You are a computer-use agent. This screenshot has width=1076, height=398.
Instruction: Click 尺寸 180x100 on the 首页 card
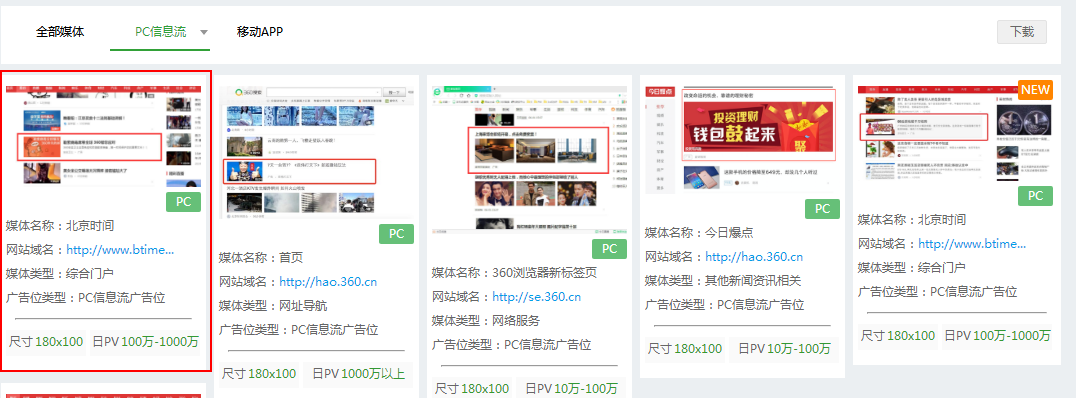click(259, 374)
